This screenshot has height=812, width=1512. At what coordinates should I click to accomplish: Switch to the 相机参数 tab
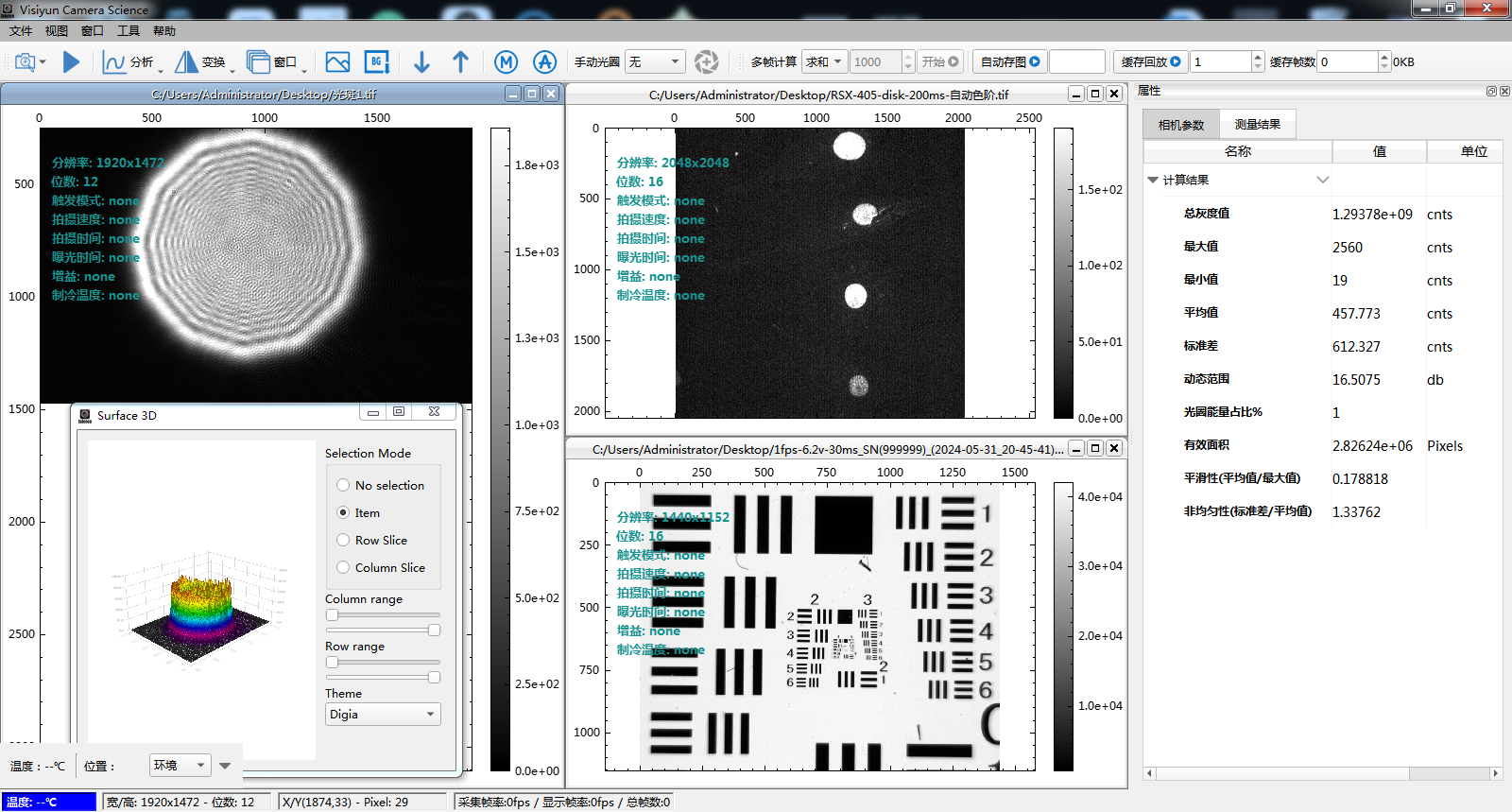1181,125
